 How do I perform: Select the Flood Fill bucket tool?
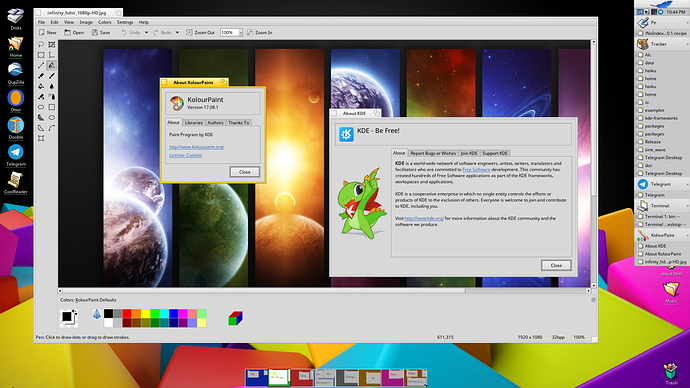41,86
